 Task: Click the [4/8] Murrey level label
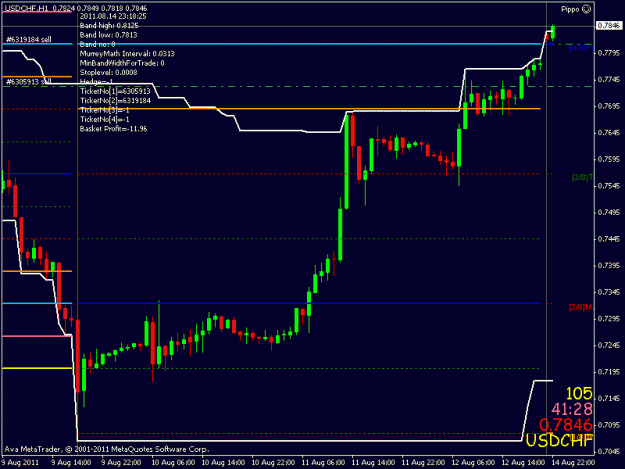pyautogui.click(x=581, y=48)
